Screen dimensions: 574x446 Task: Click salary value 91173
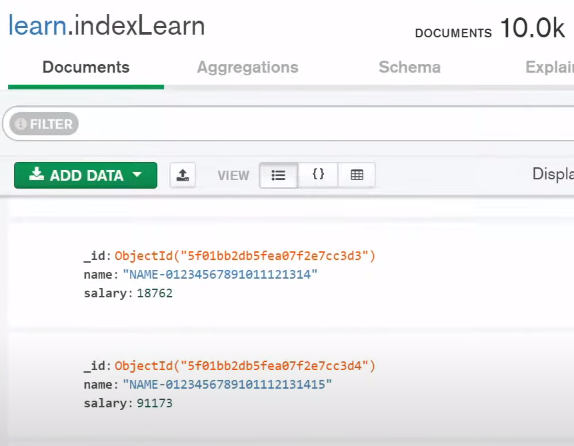pyautogui.click(x=154, y=403)
